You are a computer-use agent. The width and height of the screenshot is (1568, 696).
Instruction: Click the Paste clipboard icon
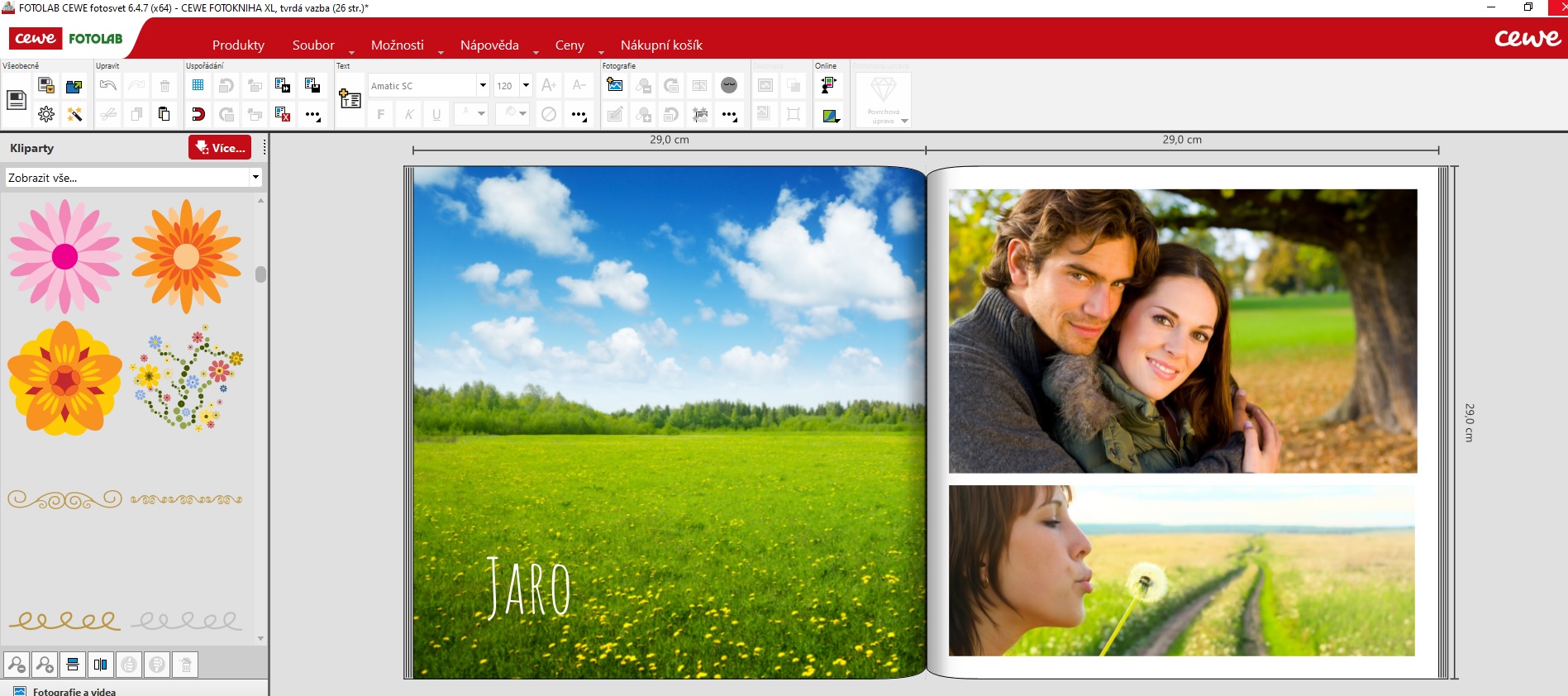(164, 114)
